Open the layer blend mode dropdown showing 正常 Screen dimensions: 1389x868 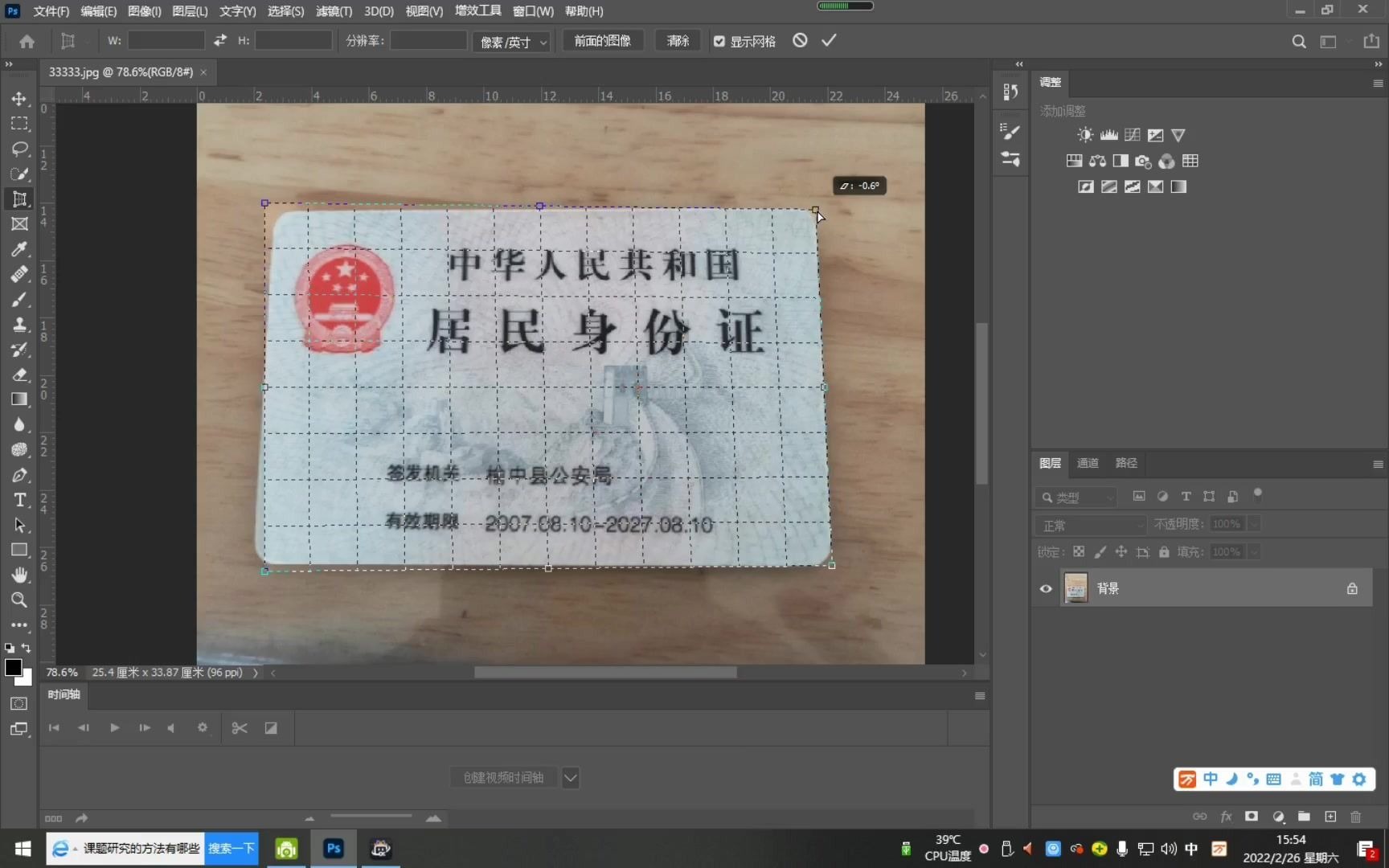(x=1090, y=524)
